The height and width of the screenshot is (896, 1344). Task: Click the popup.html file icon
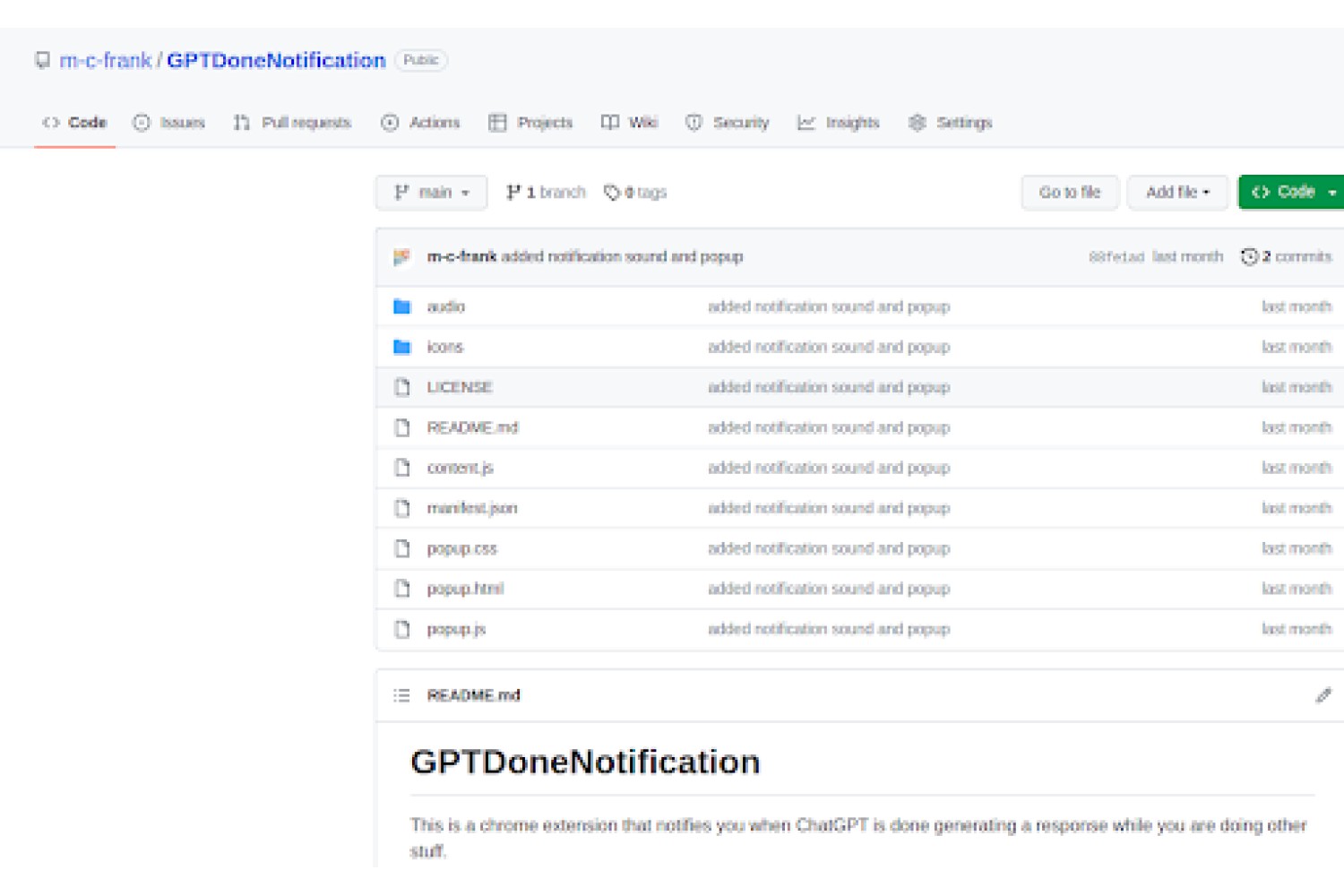pyautogui.click(x=402, y=589)
